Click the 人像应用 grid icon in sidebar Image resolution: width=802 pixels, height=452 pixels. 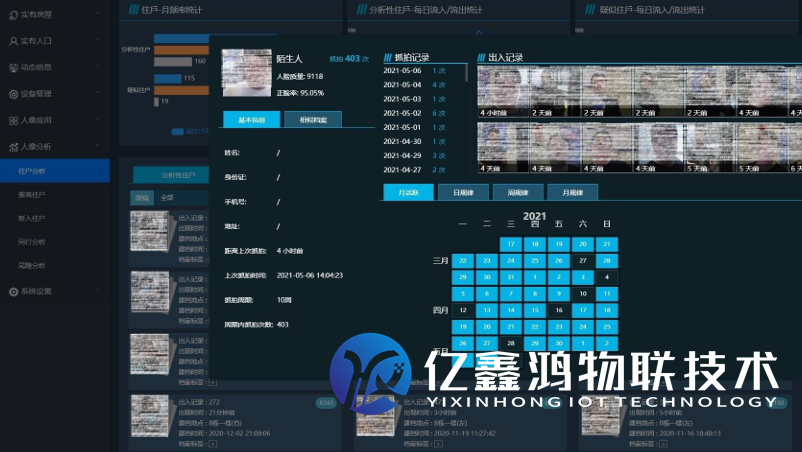pos(13,121)
